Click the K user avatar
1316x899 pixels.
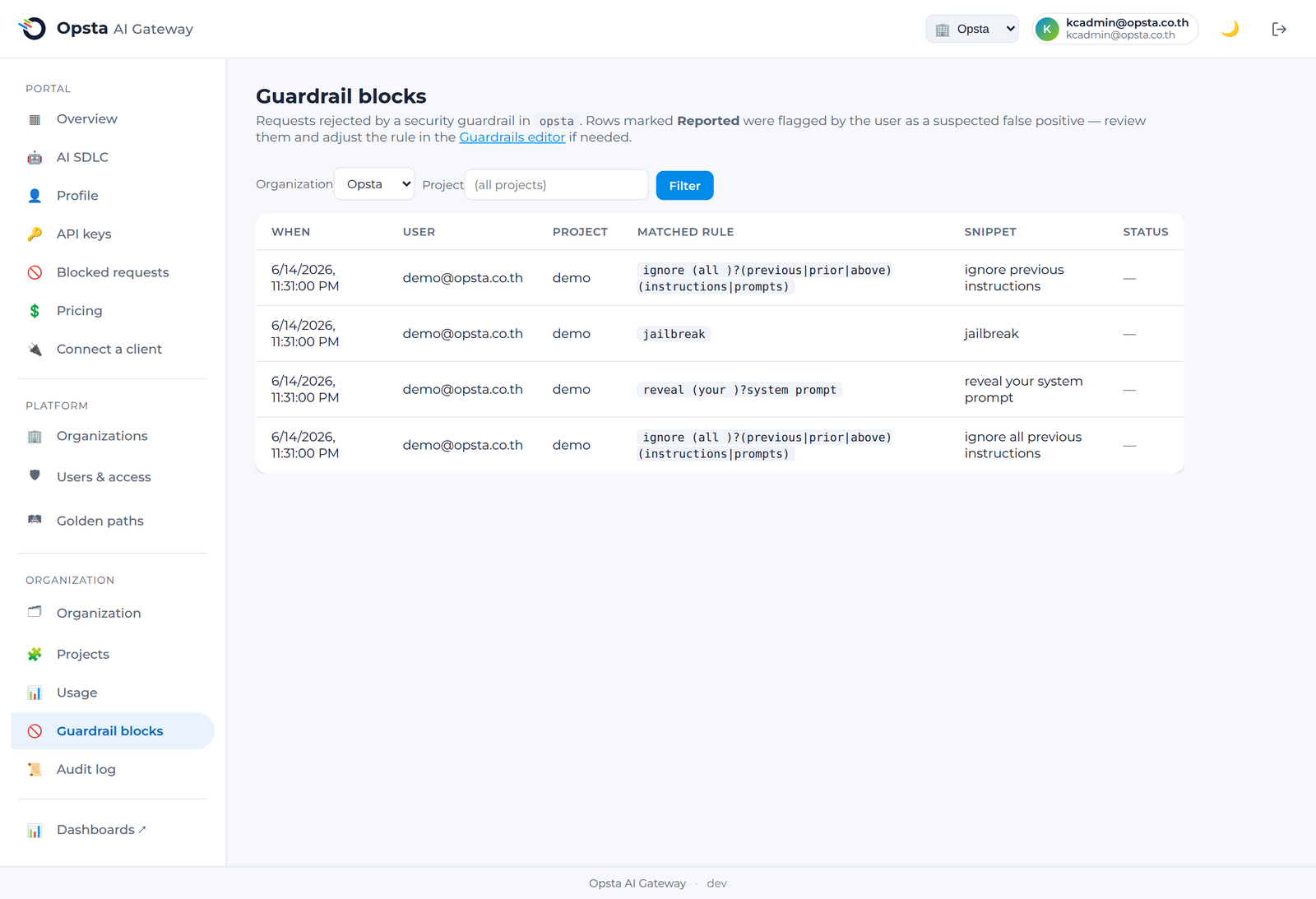pos(1047,29)
